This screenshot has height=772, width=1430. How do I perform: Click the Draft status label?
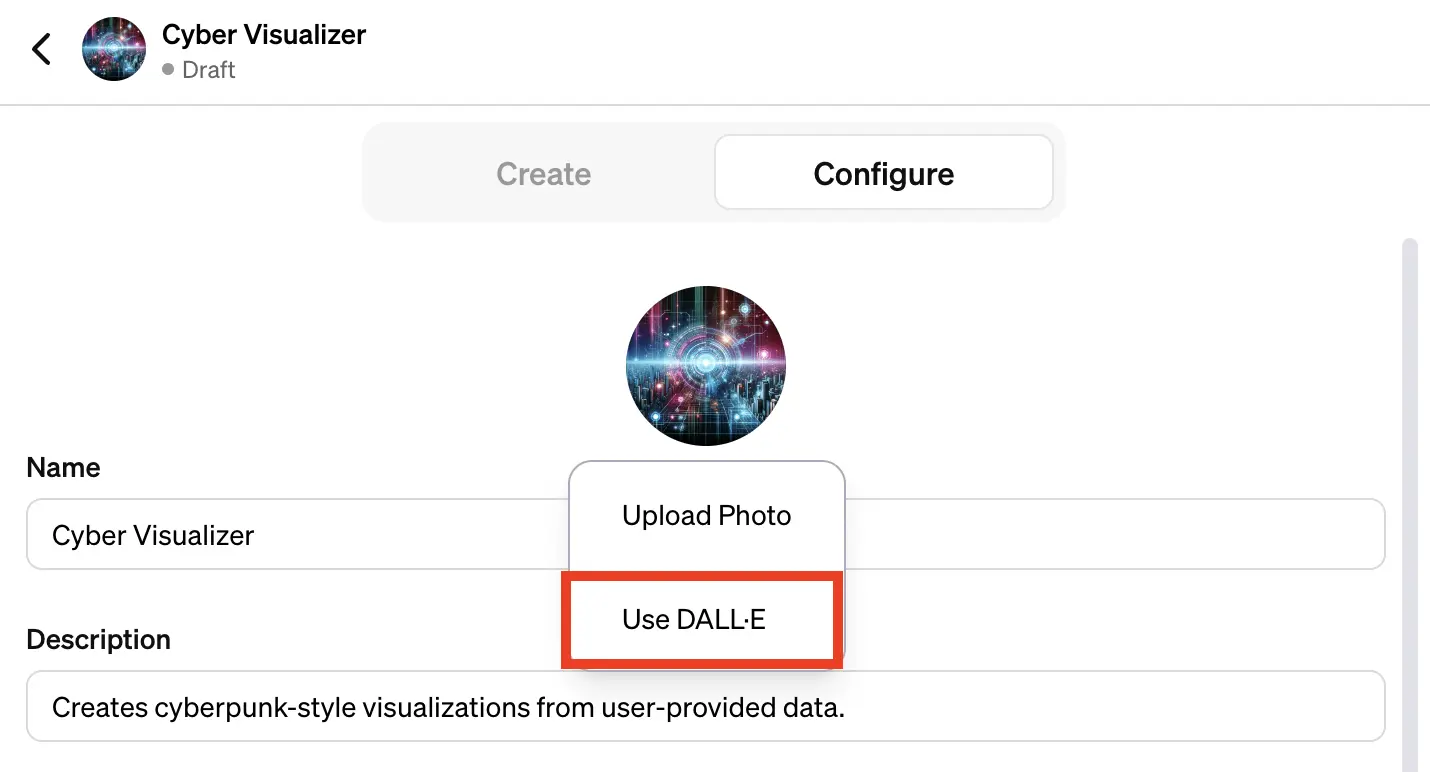(209, 70)
